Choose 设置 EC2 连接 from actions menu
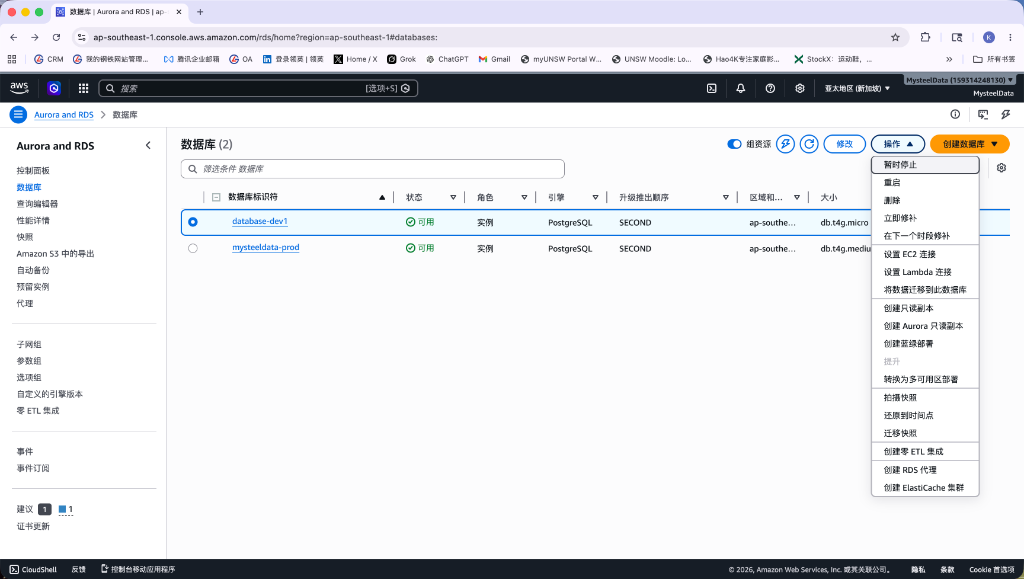Image resolution: width=1024 pixels, height=579 pixels. (x=925, y=255)
